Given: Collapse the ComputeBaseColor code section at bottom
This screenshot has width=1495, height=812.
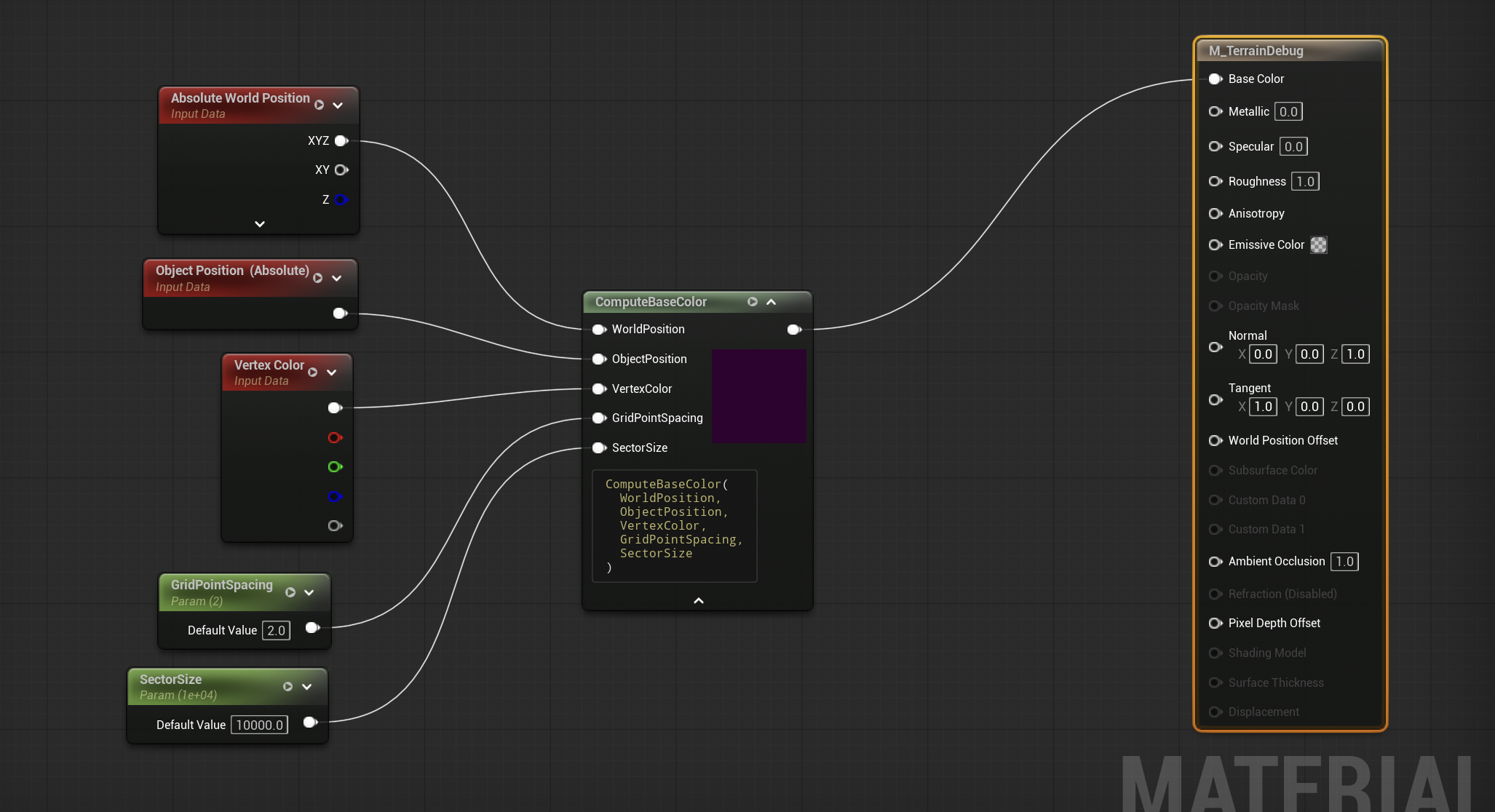Looking at the screenshot, I should pyautogui.click(x=699, y=601).
